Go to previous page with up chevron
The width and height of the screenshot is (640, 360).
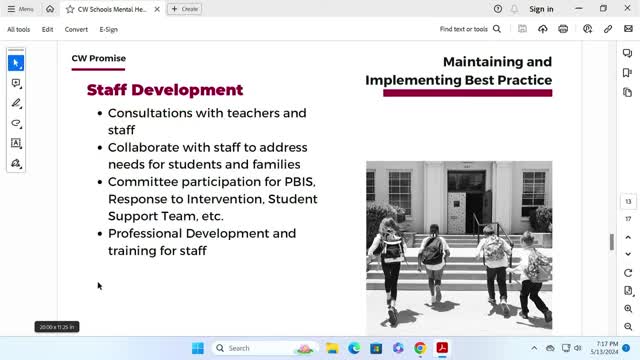(x=628, y=237)
